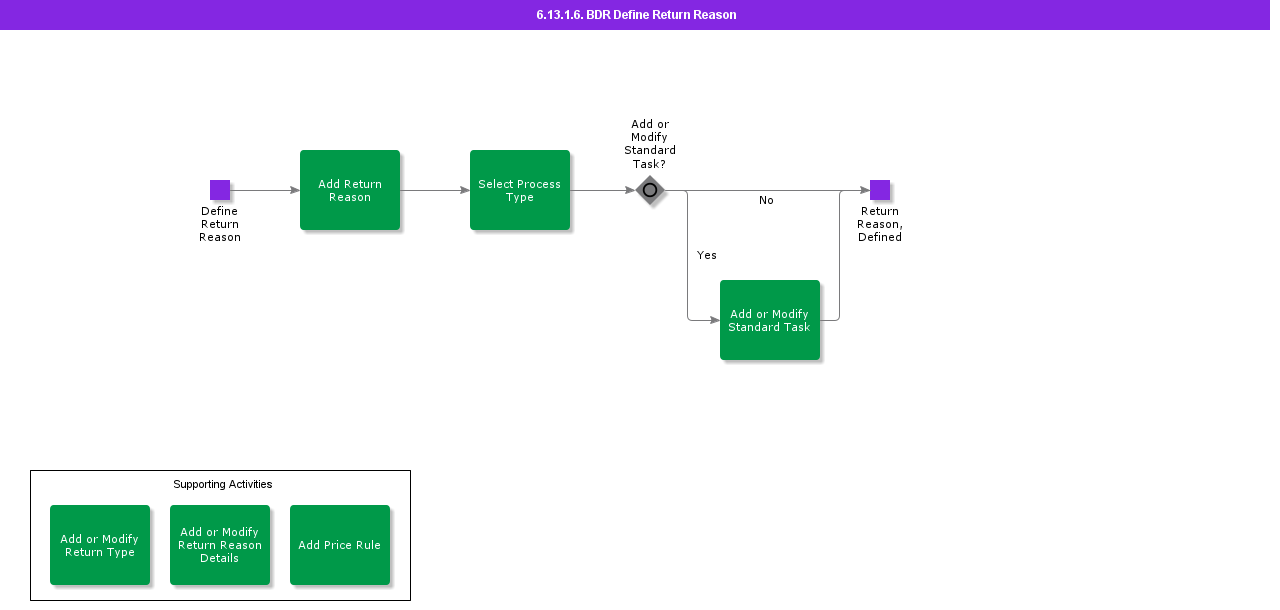Open the Add or Modify Return Reason Details box
This screenshot has height=610, width=1280.
(220, 545)
